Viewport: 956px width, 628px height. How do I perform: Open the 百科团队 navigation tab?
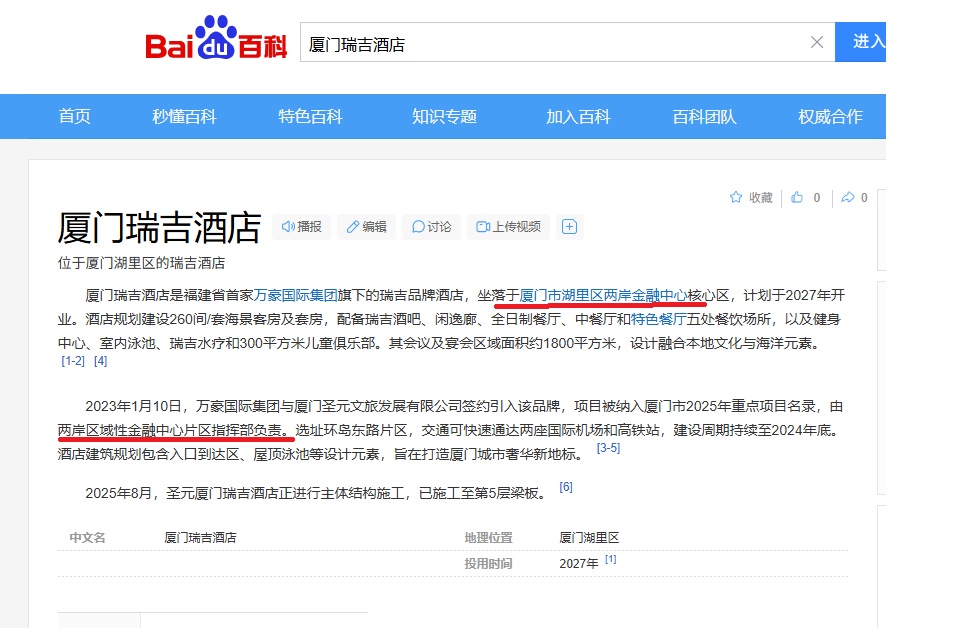click(x=704, y=116)
